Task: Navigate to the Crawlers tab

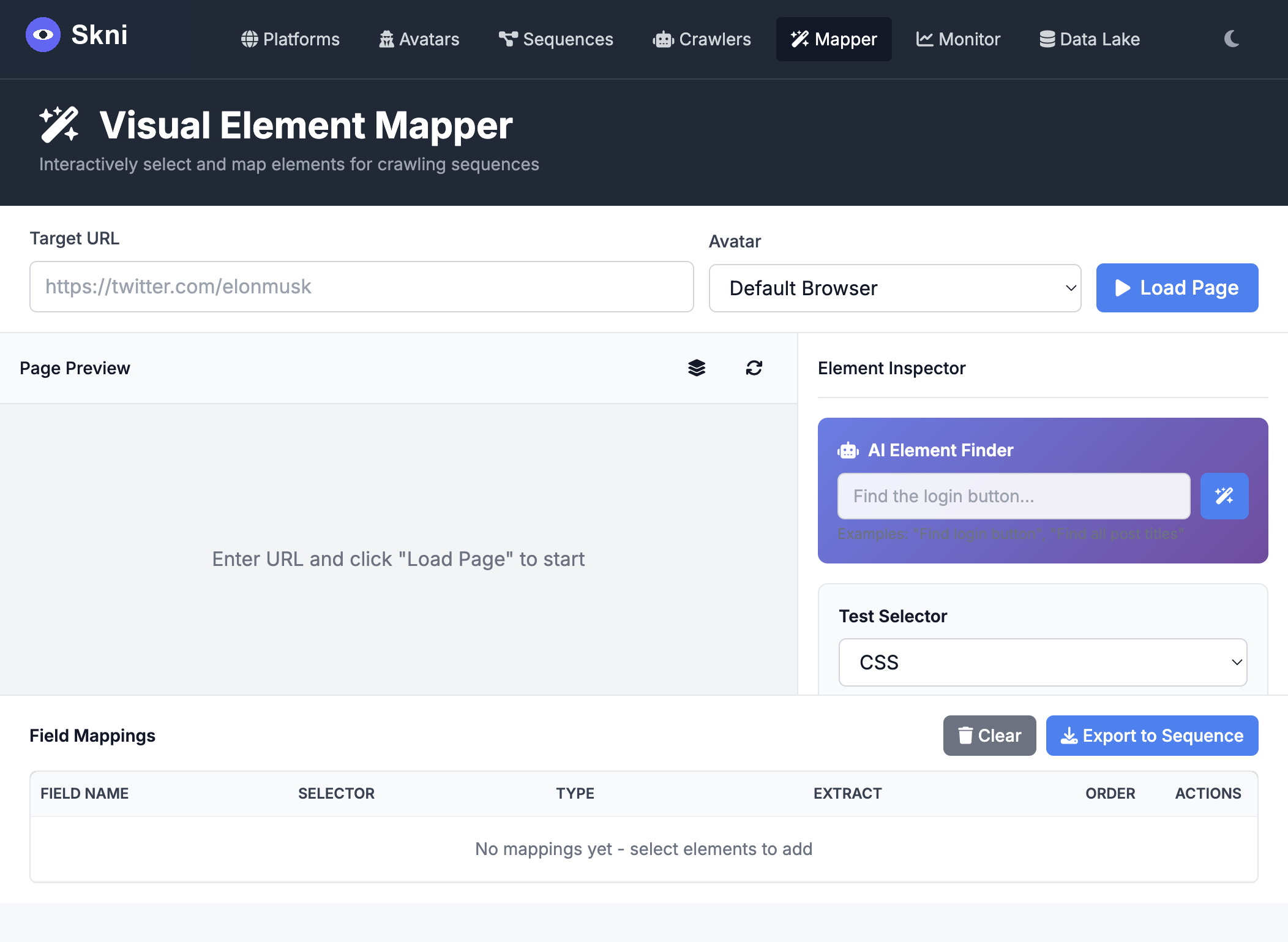Action: [x=702, y=39]
